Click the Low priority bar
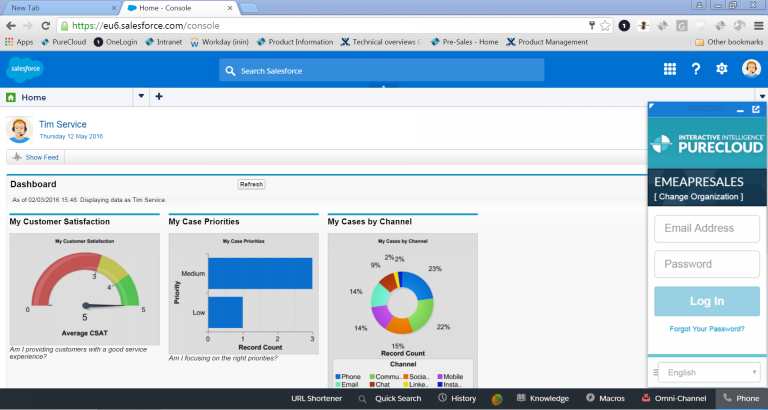Viewport: 768px width, 410px height. [x=225, y=312]
